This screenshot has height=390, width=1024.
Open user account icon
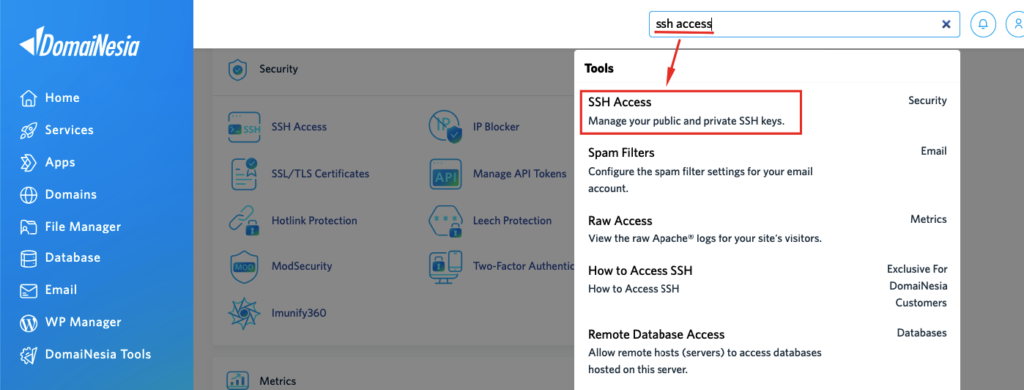1016,24
